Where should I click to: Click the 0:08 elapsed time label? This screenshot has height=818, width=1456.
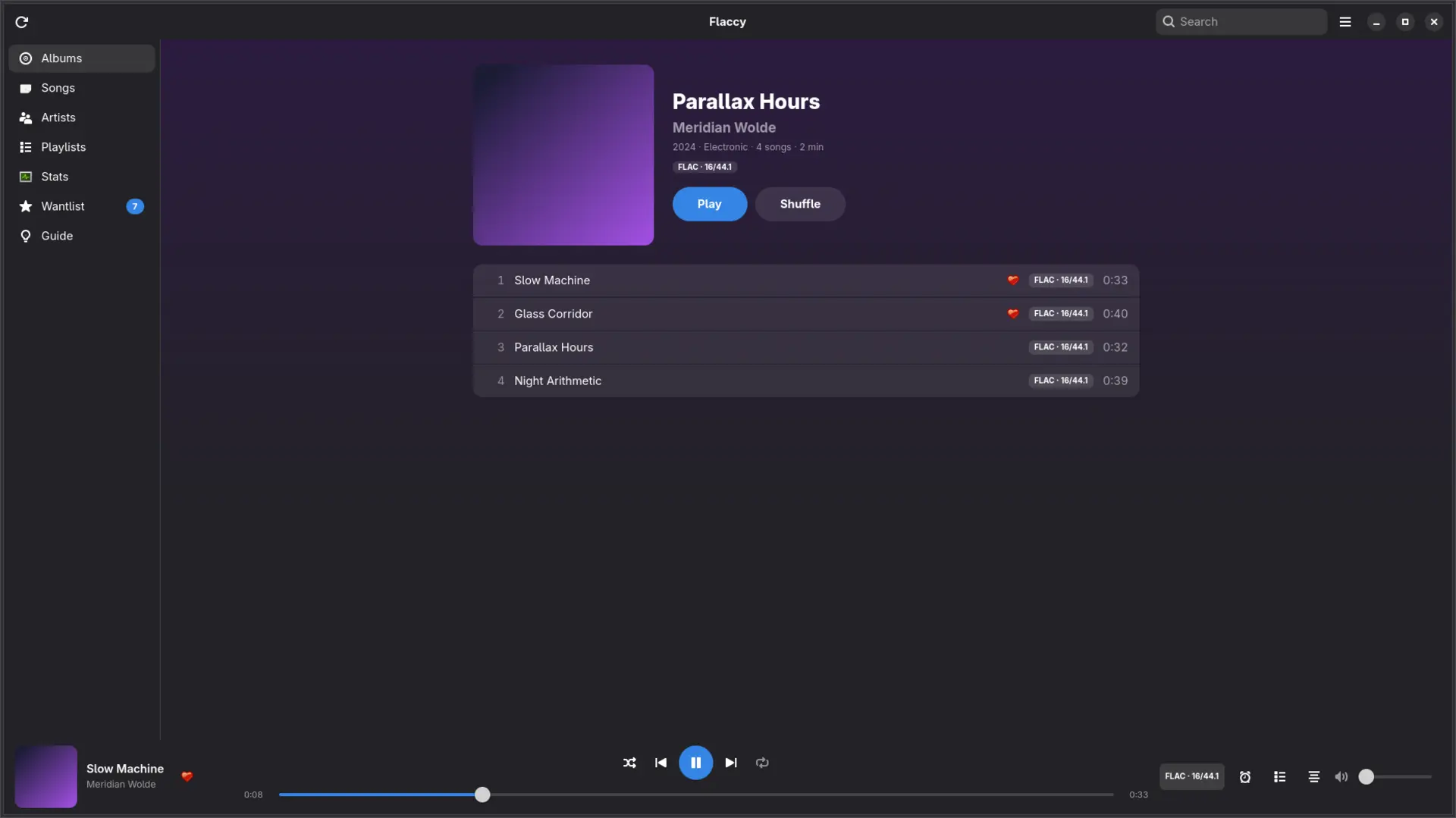(x=253, y=795)
